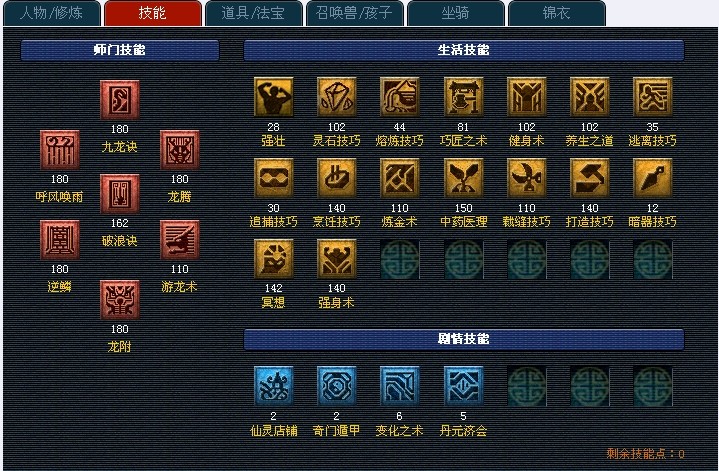
Task: Click the 龙腾 sect skill icon
Action: tap(180, 150)
